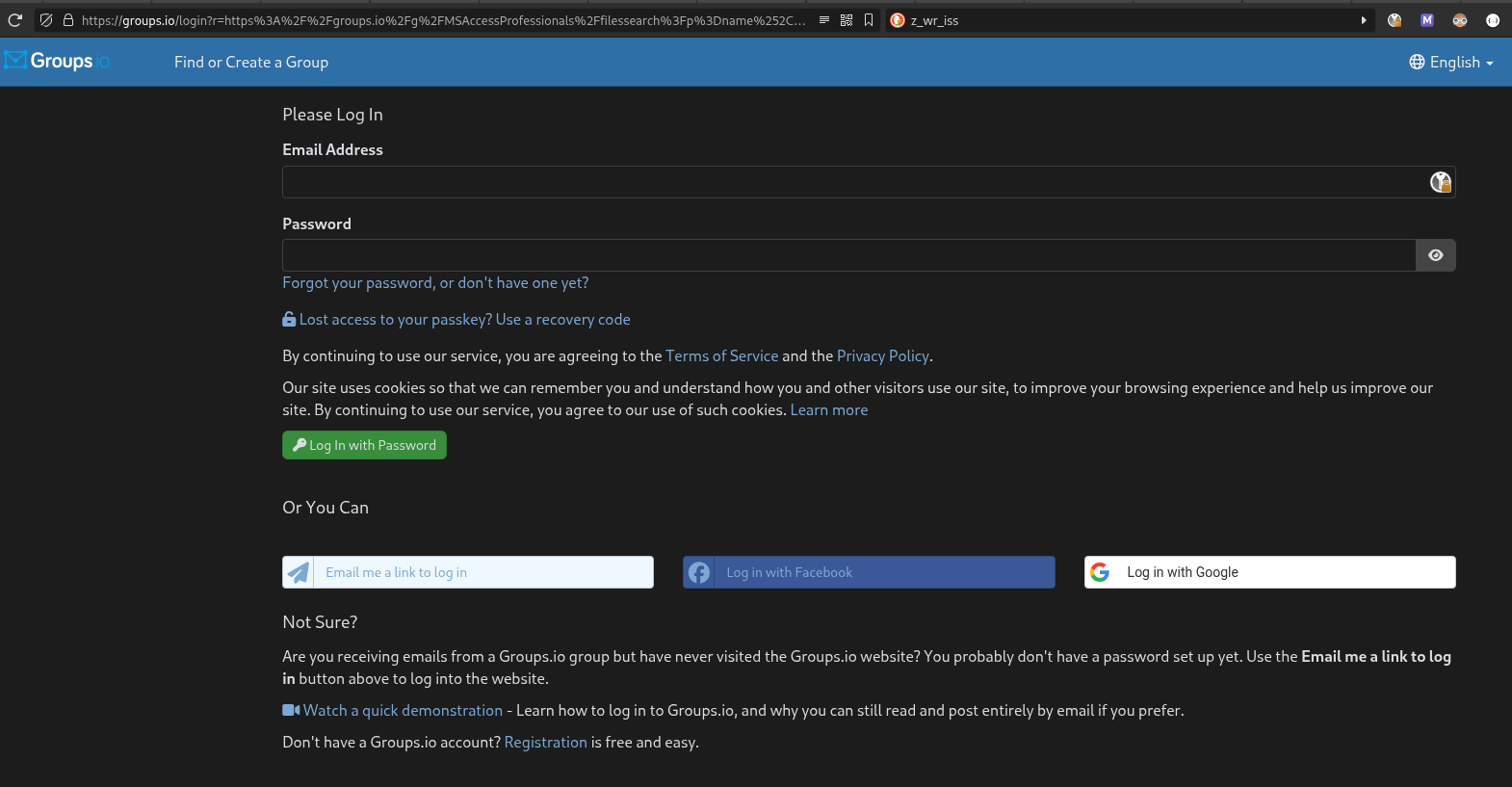
Task: Click the Password label text
Action: click(317, 223)
